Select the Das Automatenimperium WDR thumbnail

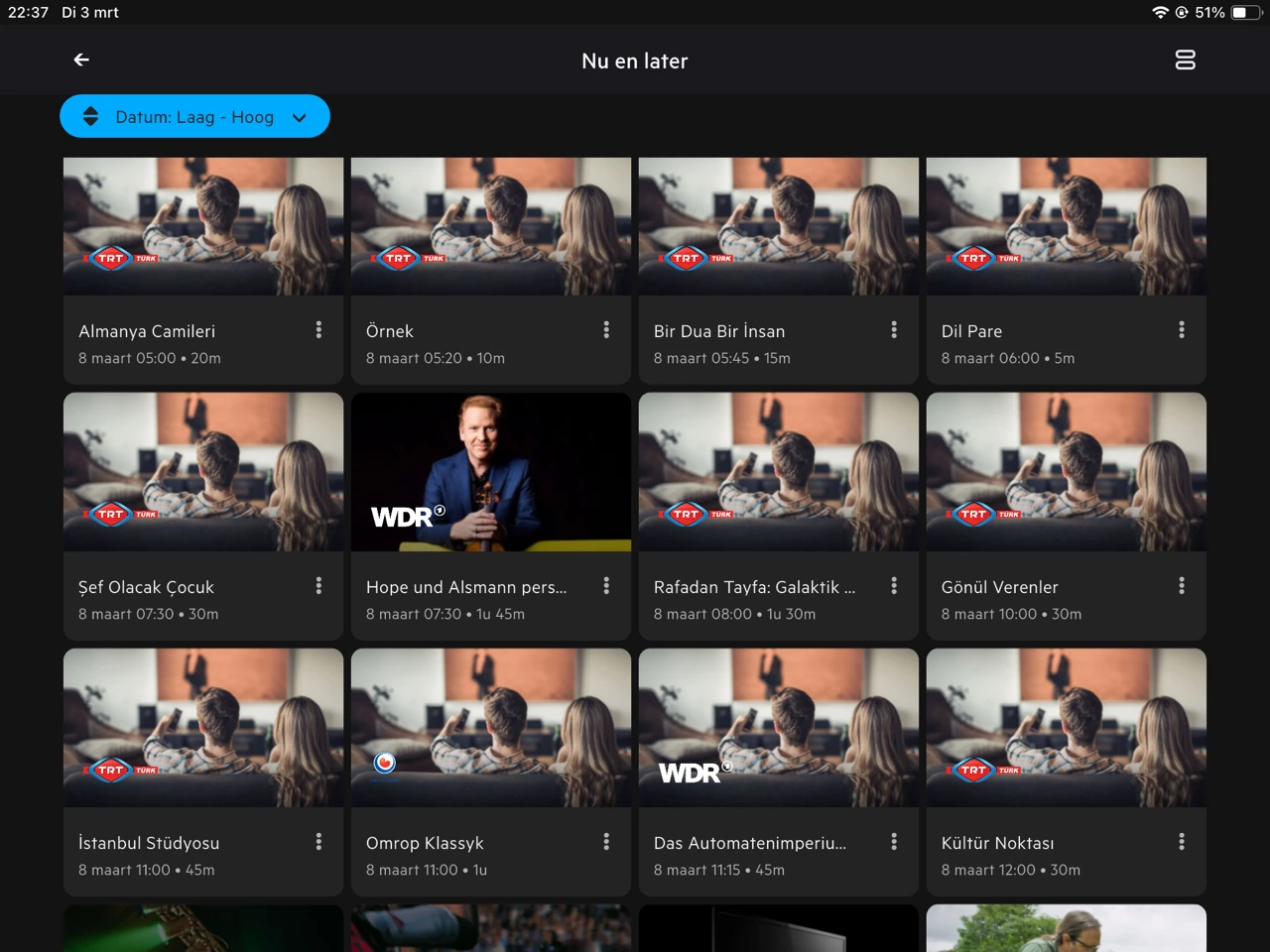click(778, 728)
